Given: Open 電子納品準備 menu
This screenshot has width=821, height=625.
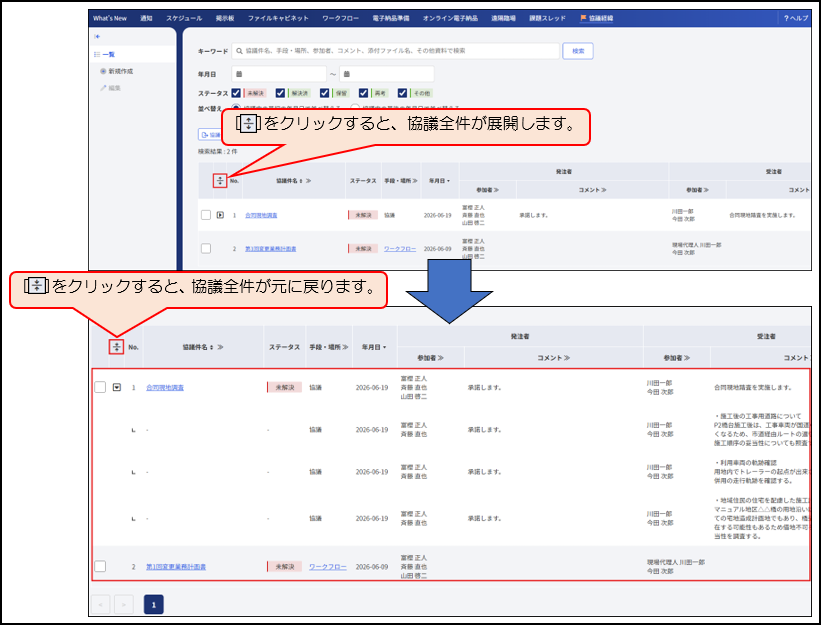Looking at the screenshot, I should [x=391, y=18].
